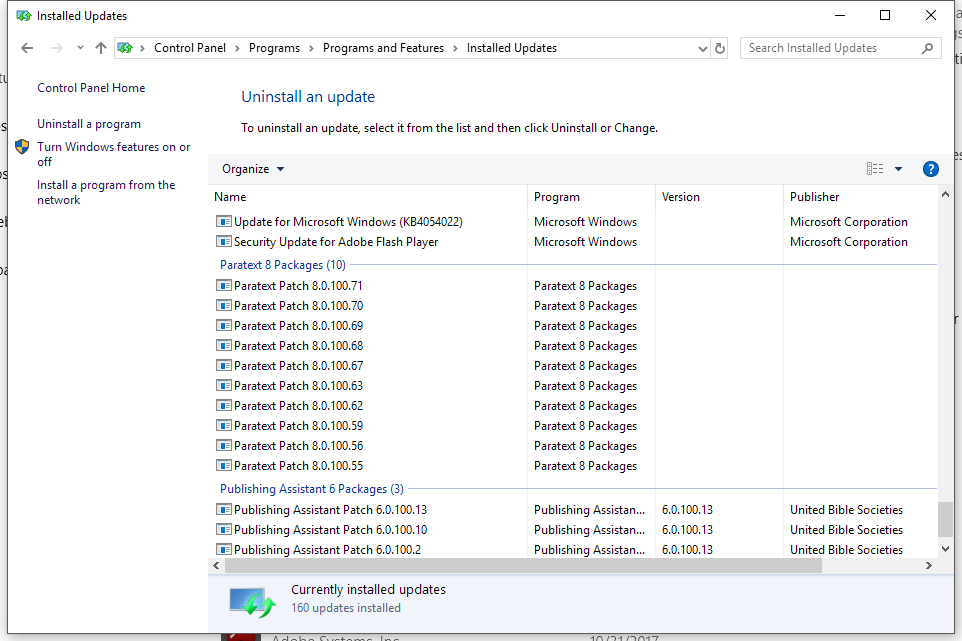Click the vertical scrollbar thumb

[x=945, y=519]
